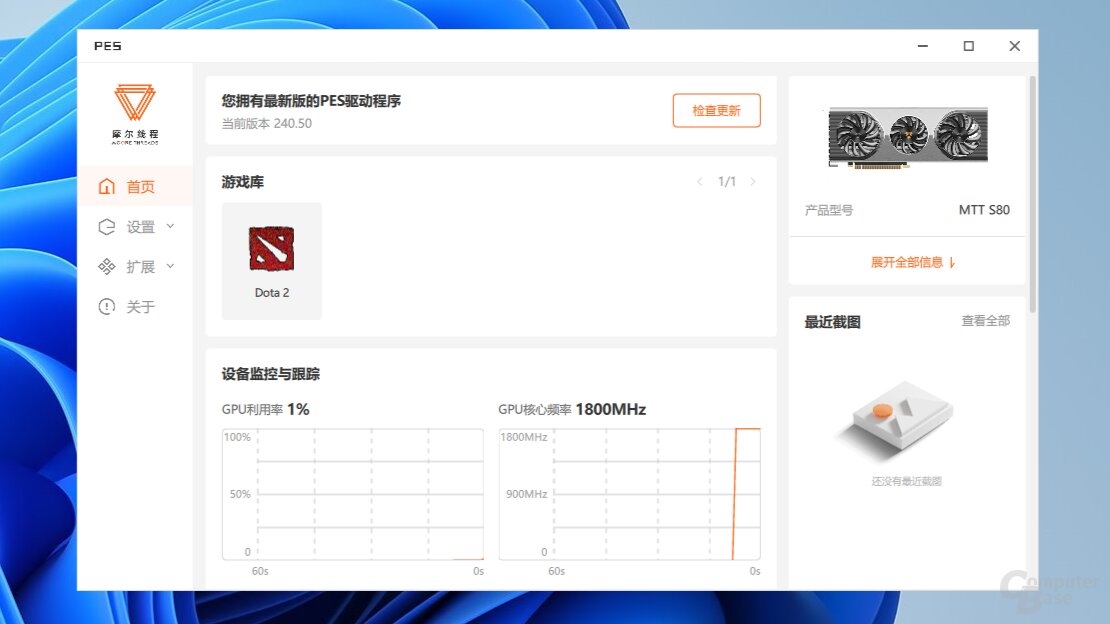Click the 最近截图 heading
This screenshot has height=624, width=1110.
tap(832, 322)
